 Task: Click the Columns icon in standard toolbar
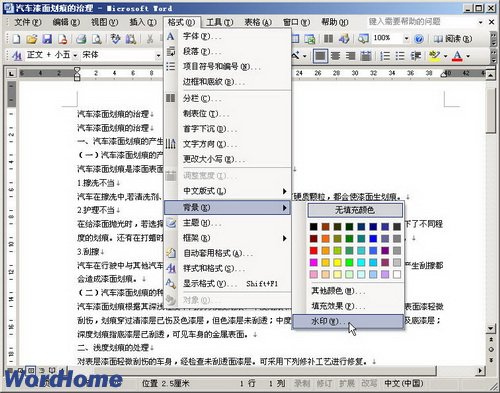[x=328, y=39]
